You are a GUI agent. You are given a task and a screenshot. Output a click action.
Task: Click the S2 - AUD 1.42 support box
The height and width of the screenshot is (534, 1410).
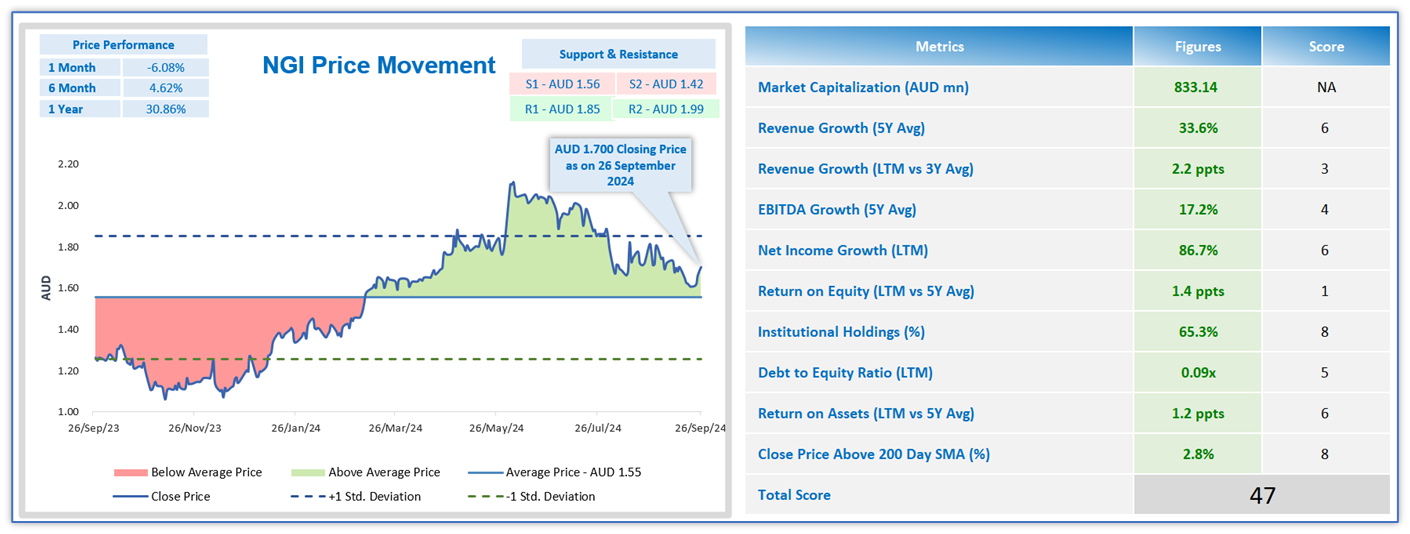[x=666, y=83]
